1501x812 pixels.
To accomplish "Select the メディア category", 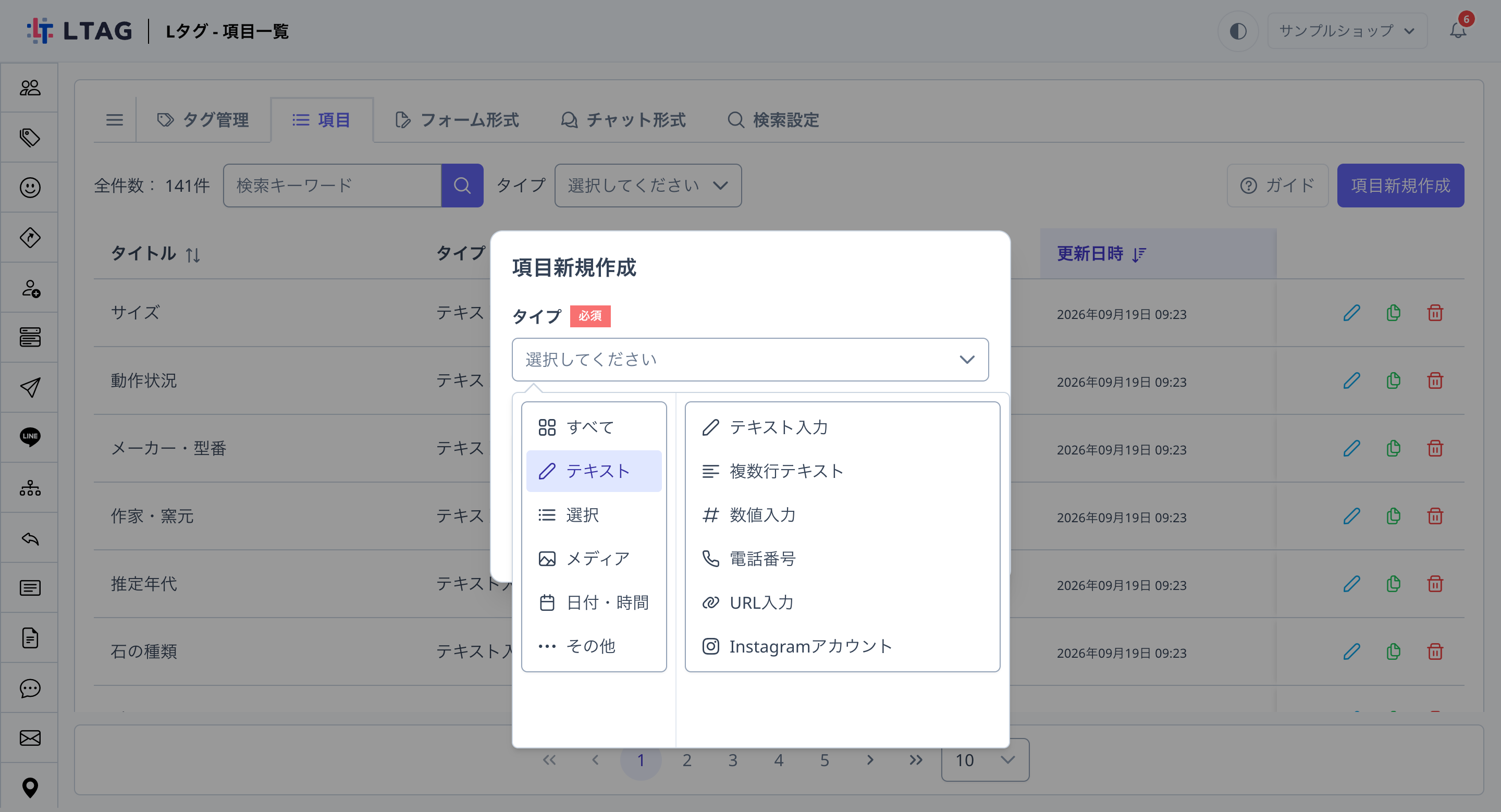I will 594,559.
